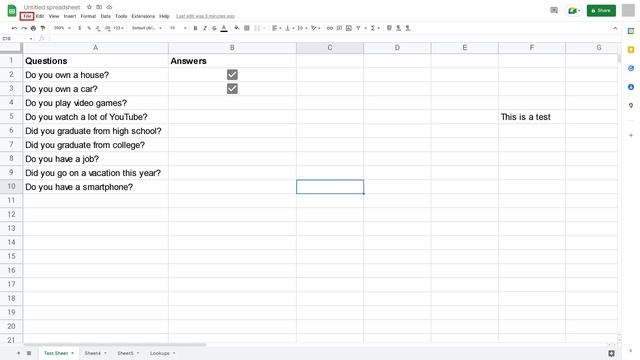Open the Borders tool icon
The width and height of the screenshot is (640, 360).
click(x=247, y=28)
